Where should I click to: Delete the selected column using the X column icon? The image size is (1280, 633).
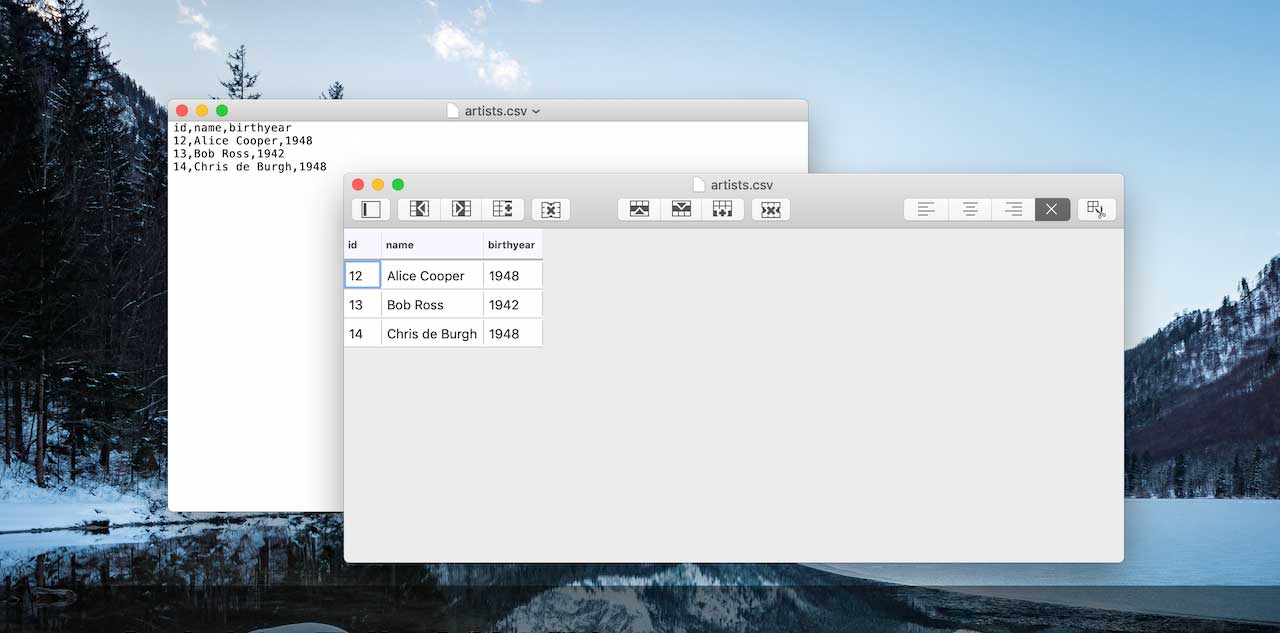click(550, 209)
